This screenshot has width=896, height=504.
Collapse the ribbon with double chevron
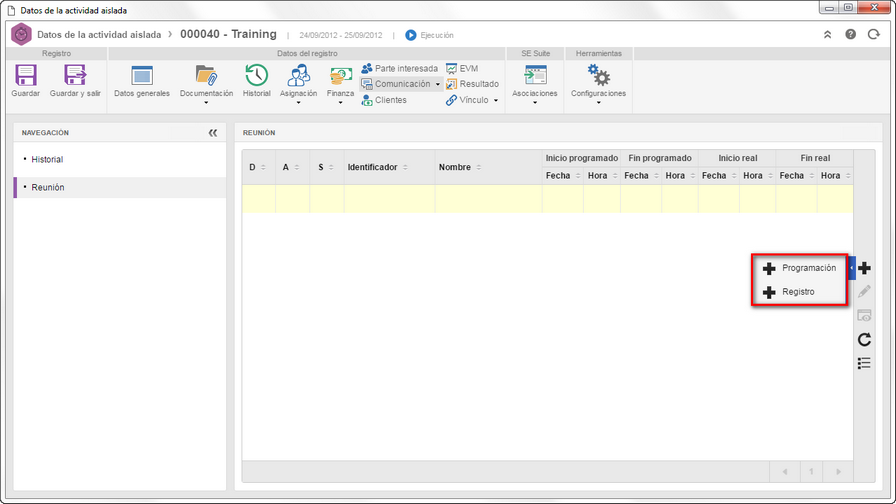(827, 35)
